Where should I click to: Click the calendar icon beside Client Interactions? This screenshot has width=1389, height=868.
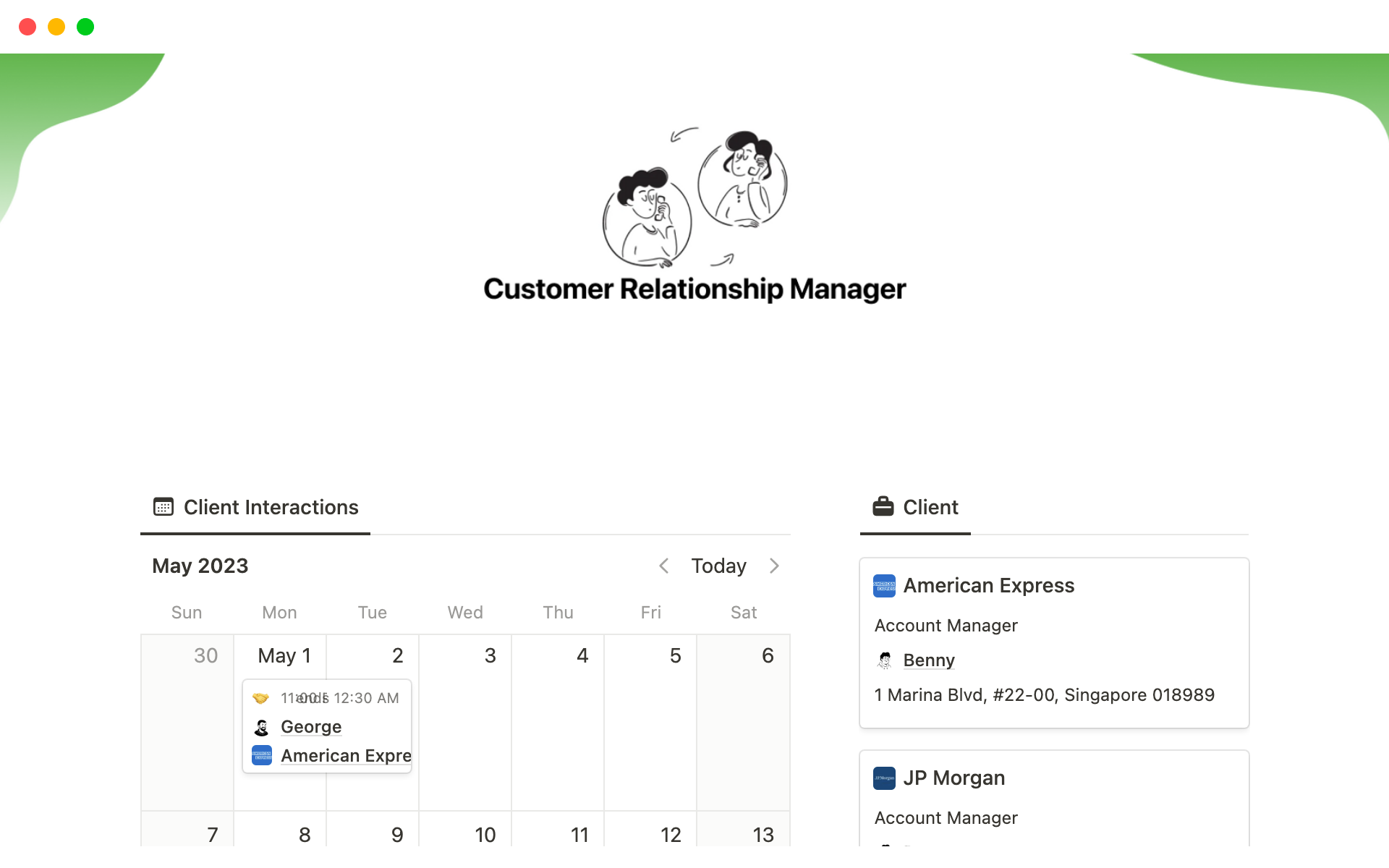click(163, 507)
